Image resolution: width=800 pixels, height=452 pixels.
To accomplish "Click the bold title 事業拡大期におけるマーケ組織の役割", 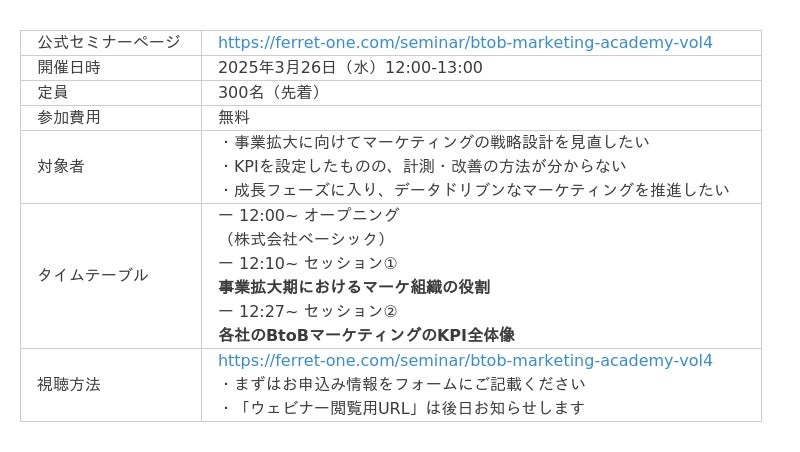I will point(354,287).
